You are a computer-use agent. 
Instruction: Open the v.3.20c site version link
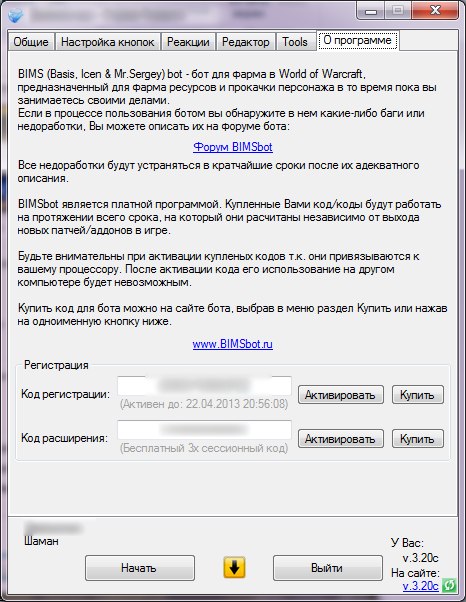point(420,586)
